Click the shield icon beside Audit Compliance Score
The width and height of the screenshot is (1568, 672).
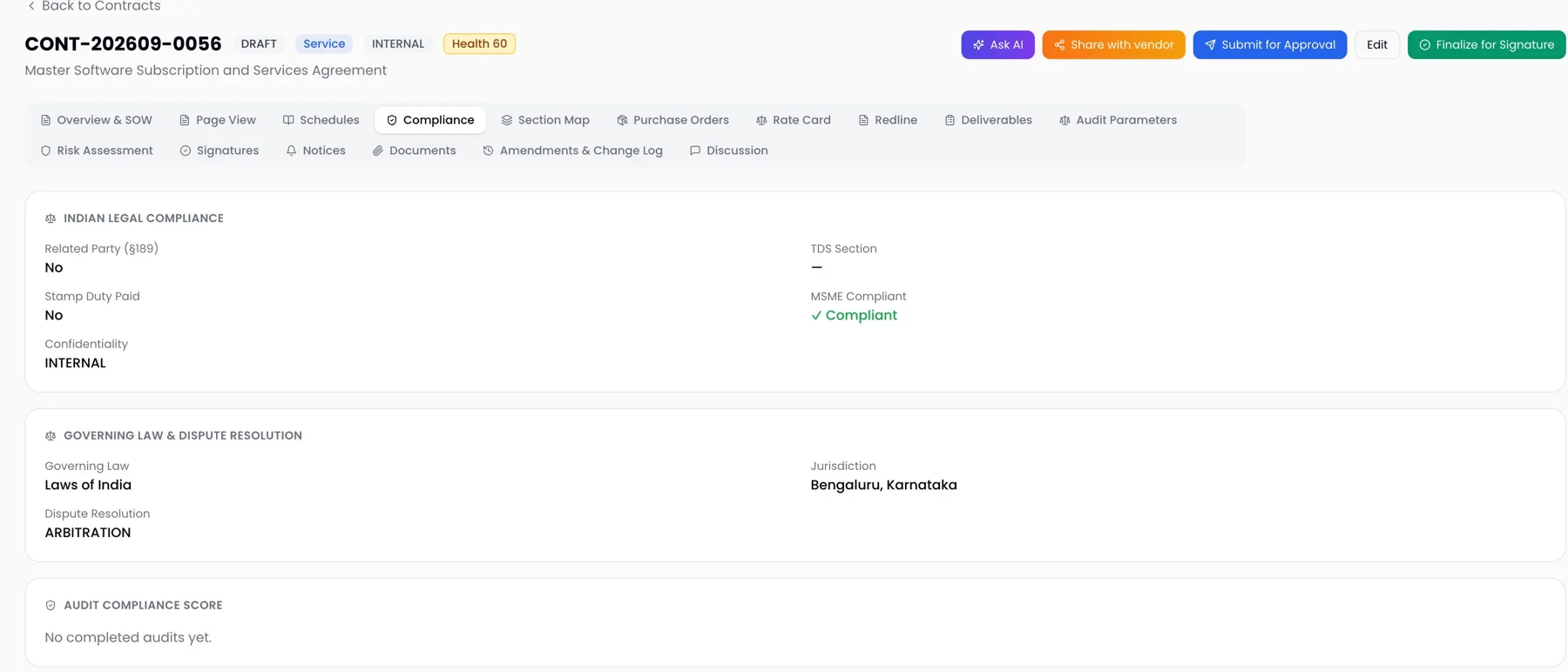pos(51,605)
